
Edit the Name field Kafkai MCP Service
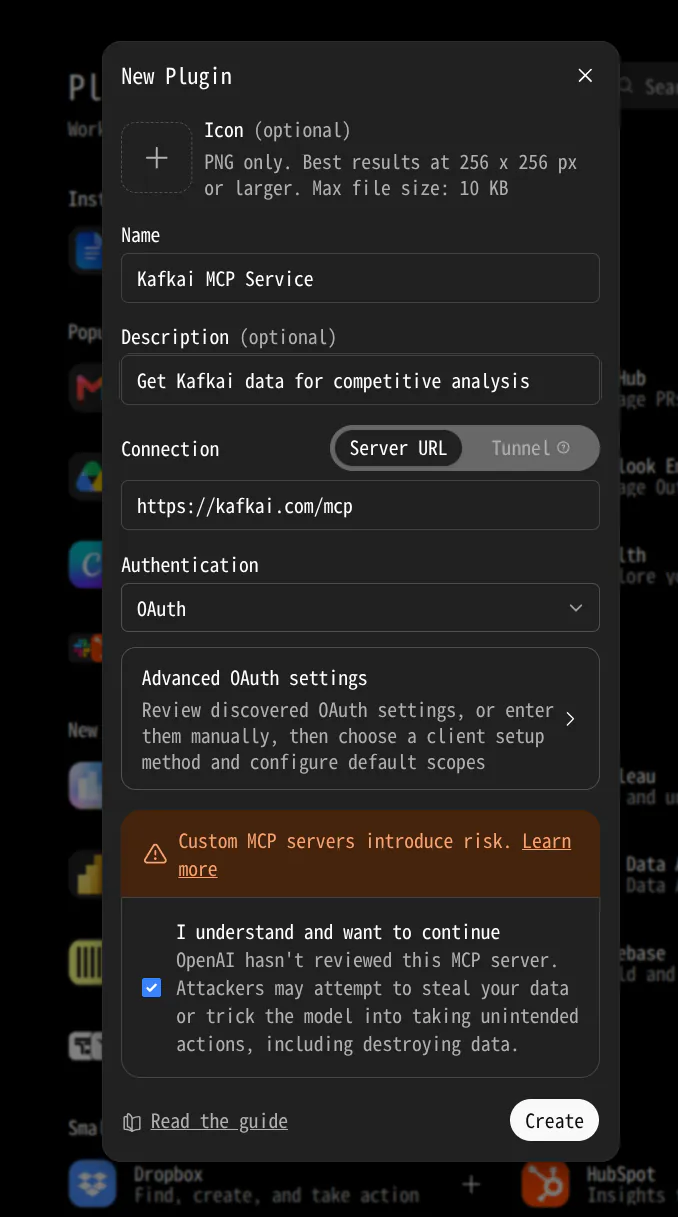(x=360, y=278)
